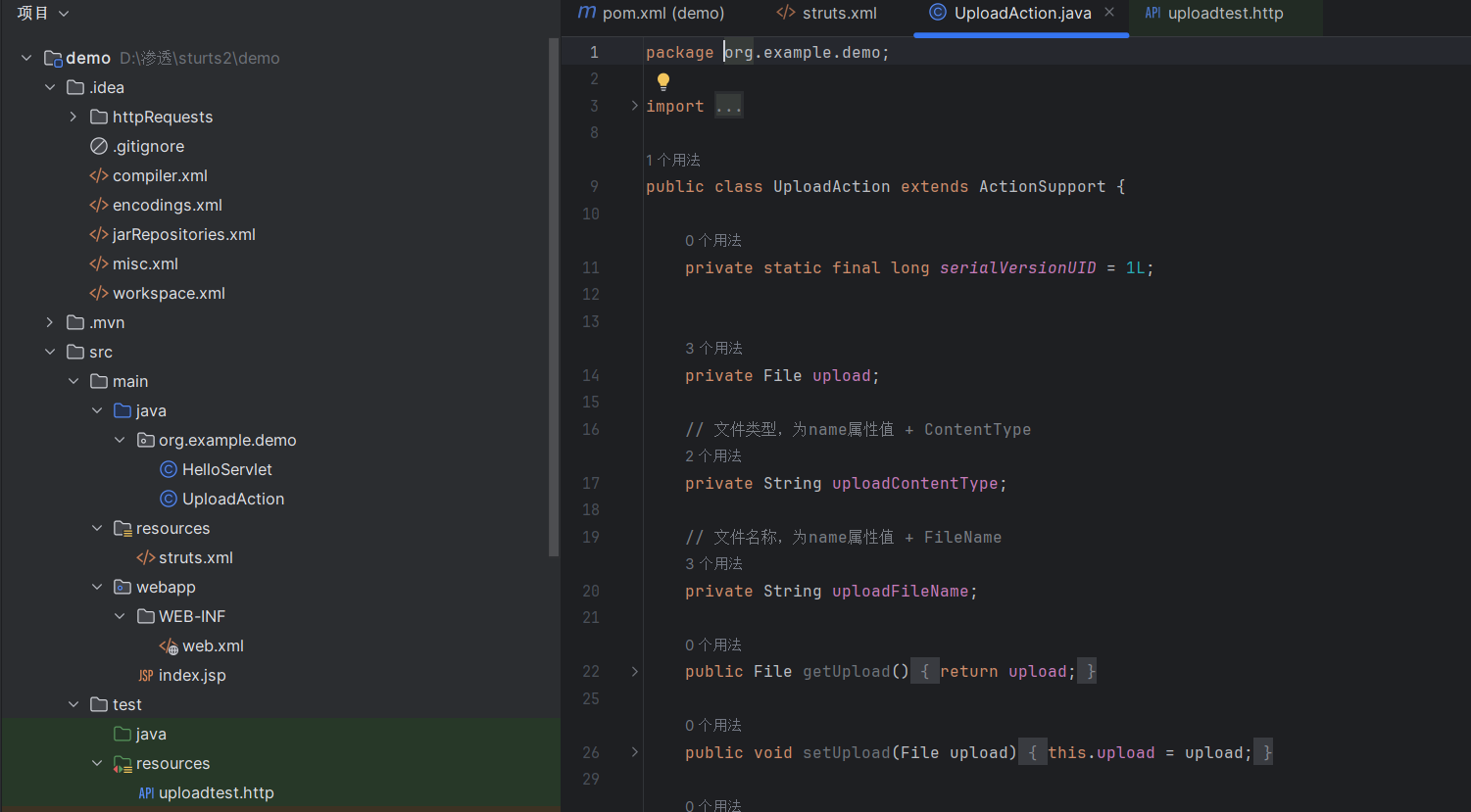Click the struts.xml file icon in tree
This screenshot has height=812, width=1471.
145,557
